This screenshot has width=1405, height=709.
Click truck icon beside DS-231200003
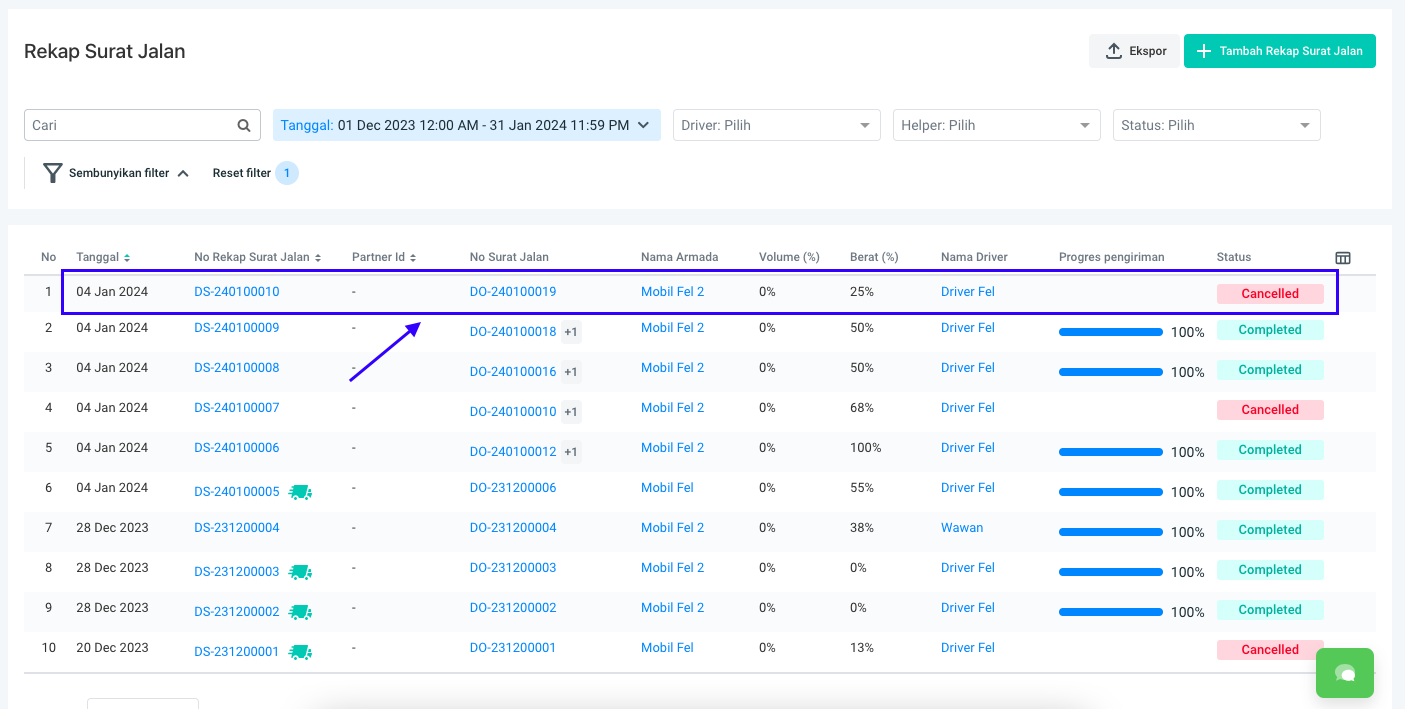(x=300, y=572)
